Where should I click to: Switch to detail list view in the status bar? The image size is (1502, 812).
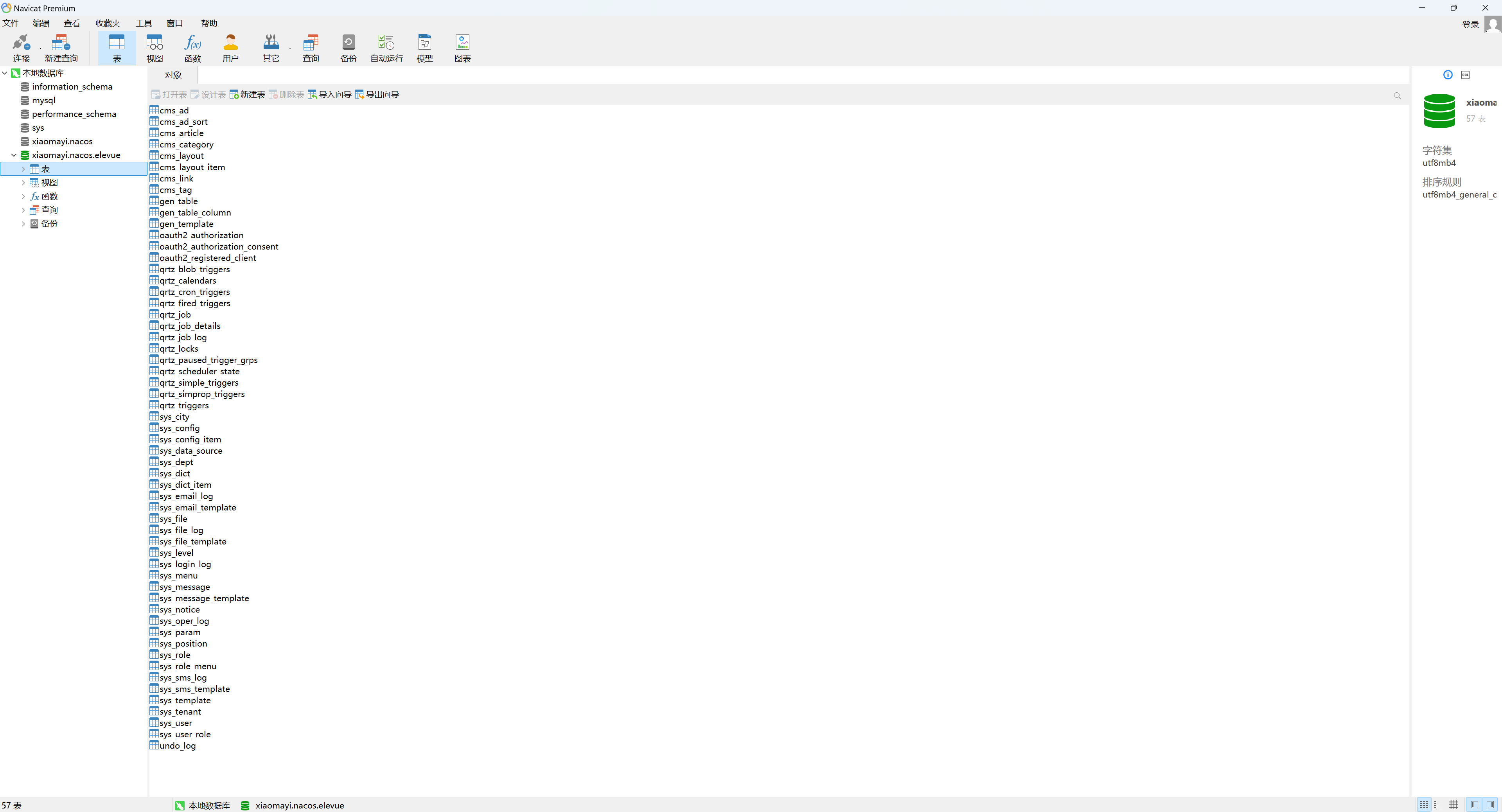(1439, 805)
